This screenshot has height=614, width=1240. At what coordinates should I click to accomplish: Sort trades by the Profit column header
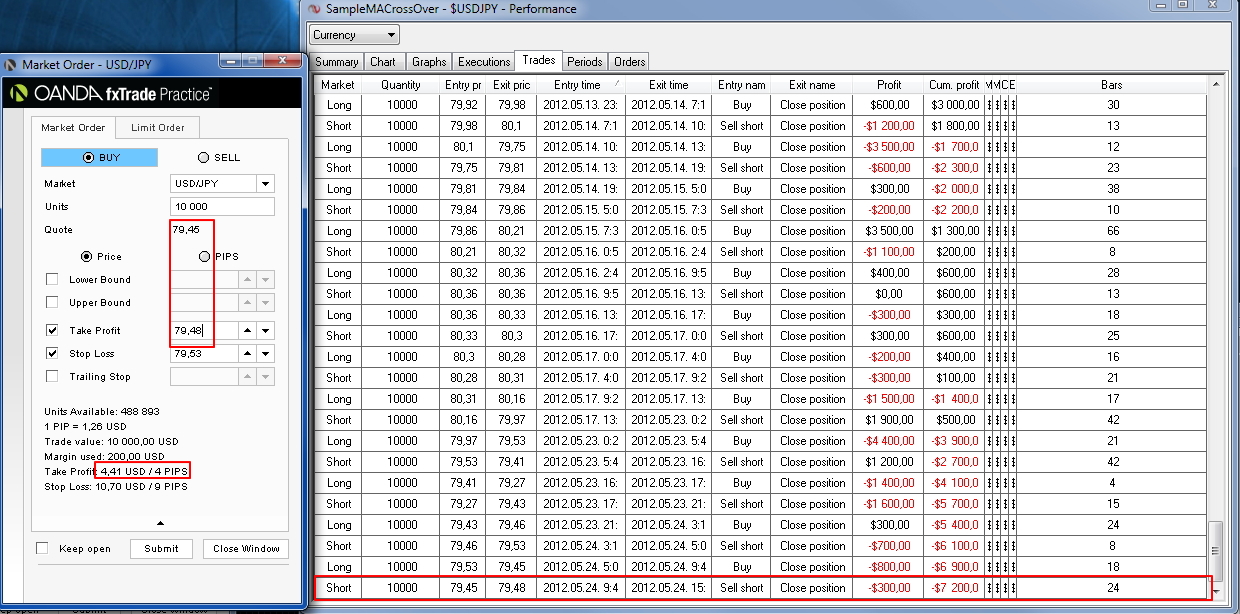(x=889, y=85)
